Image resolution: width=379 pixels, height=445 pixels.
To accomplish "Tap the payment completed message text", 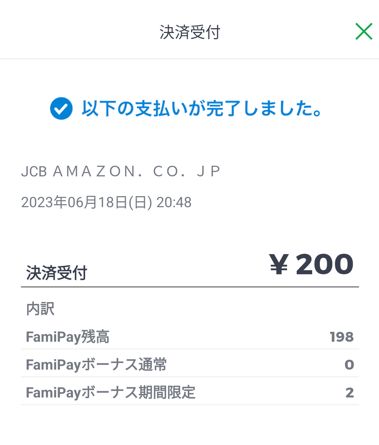I will pyautogui.click(x=202, y=109).
